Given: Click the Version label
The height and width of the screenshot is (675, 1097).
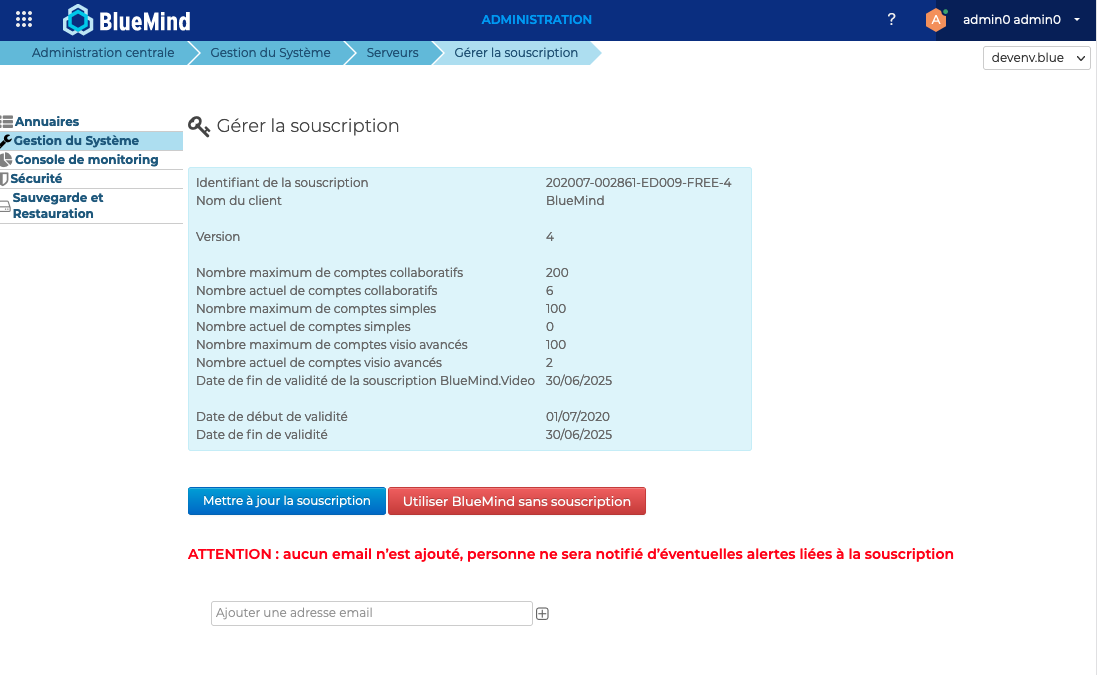Looking at the screenshot, I should pyautogui.click(x=218, y=237).
